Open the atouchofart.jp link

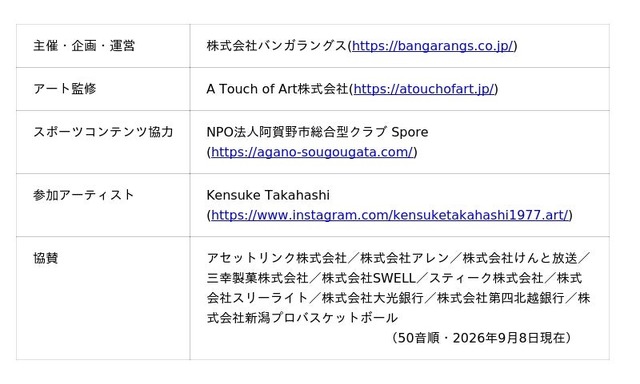pos(424,89)
